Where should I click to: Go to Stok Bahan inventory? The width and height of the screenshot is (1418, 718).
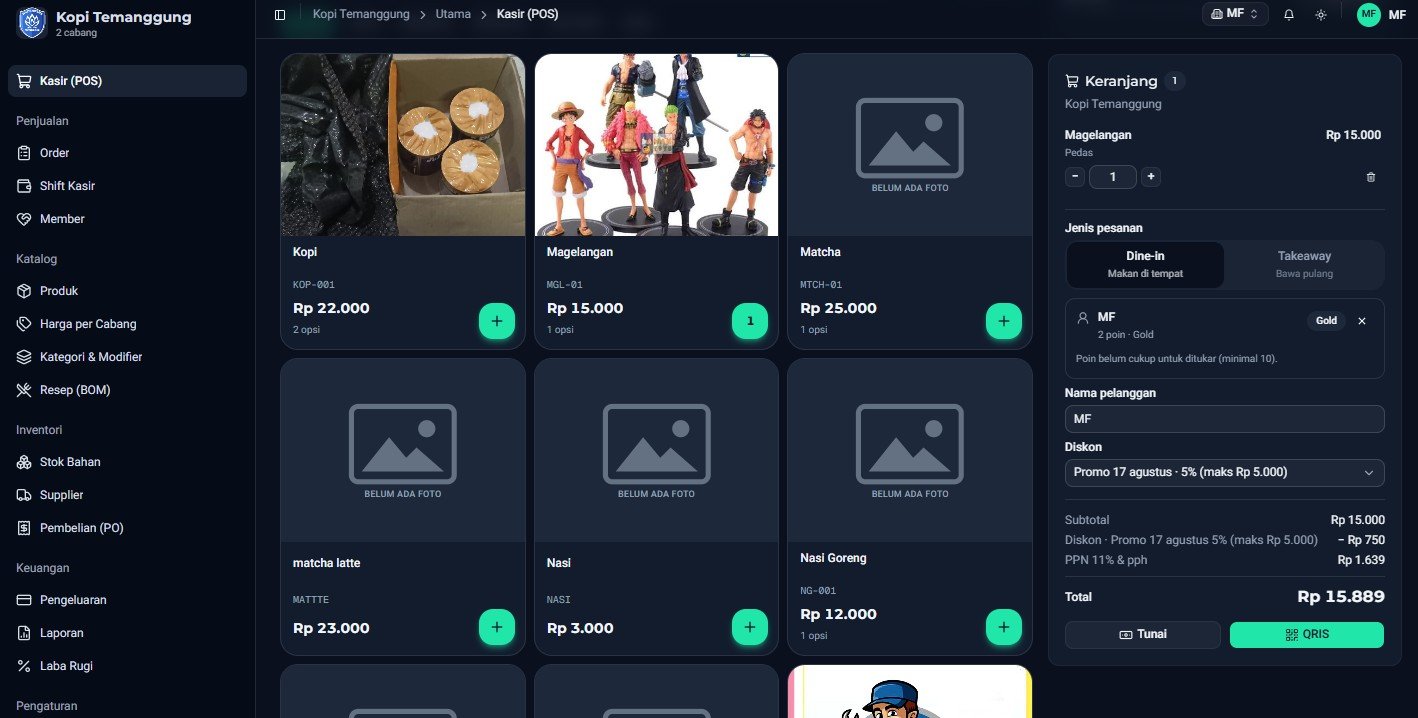(x=127, y=462)
